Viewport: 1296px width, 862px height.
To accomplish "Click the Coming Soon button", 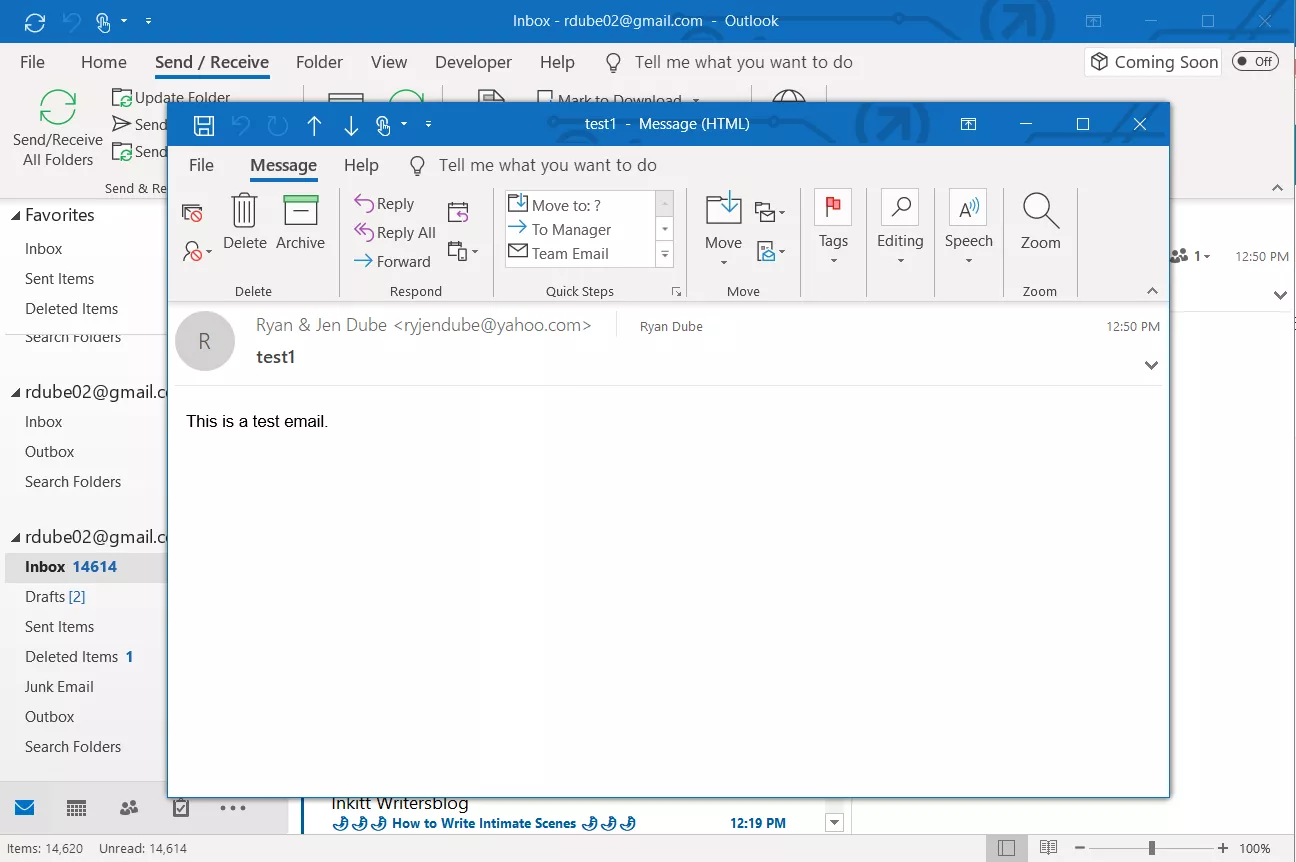I will click(1154, 62).
